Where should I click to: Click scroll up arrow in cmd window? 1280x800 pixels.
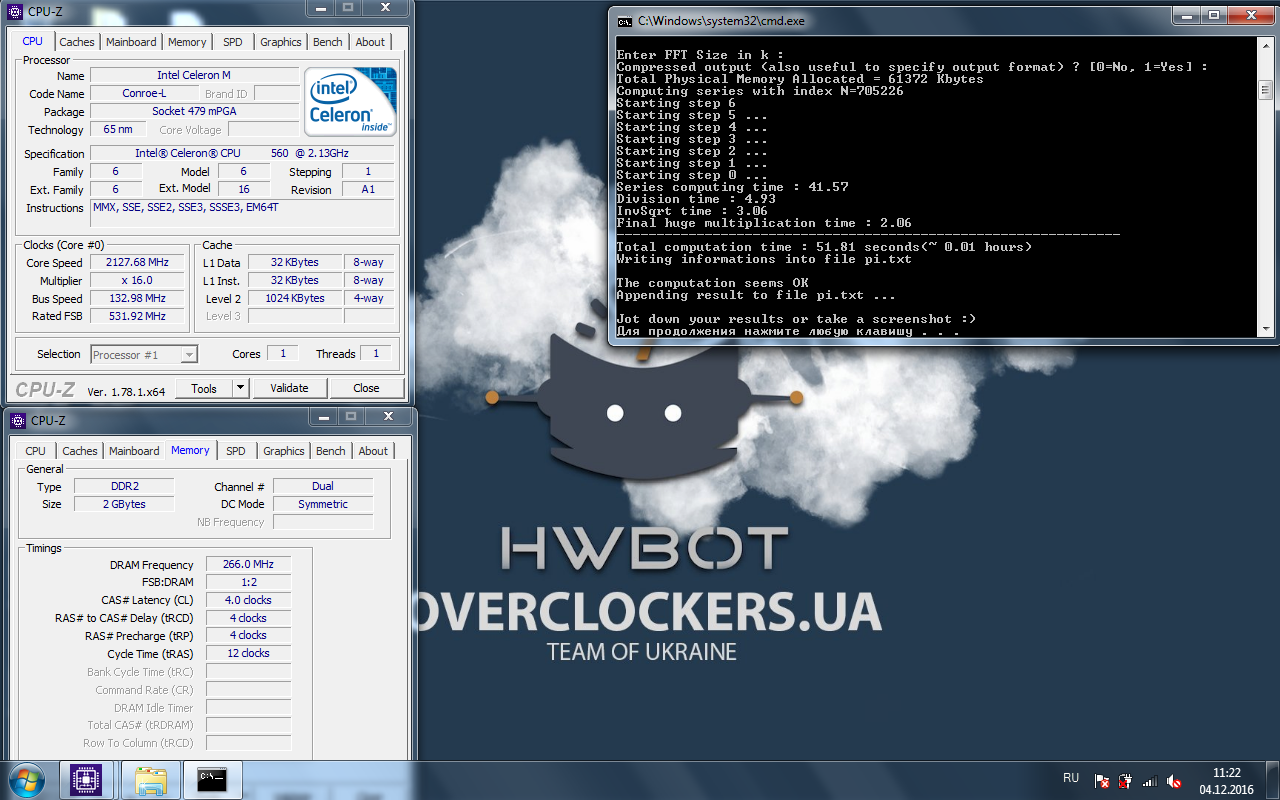1266,44
